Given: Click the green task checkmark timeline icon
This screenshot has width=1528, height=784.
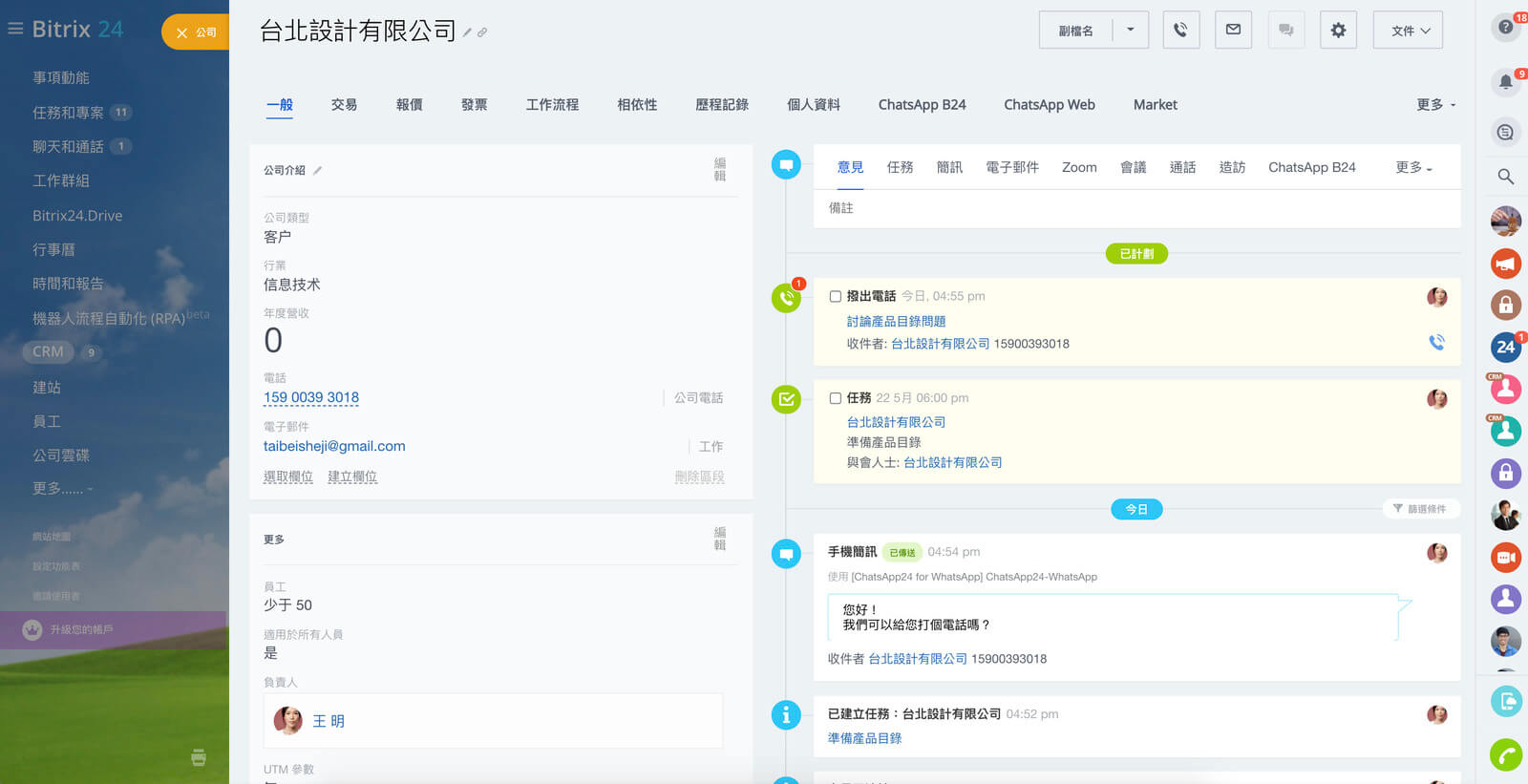Looking at the screenshot, I should coord(786,399).
